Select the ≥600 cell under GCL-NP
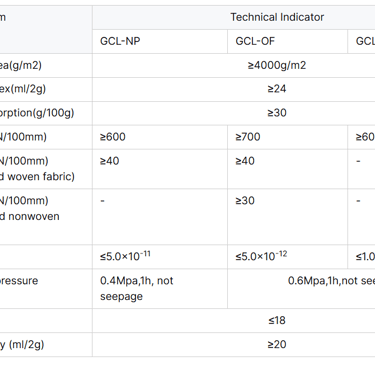 160,137
